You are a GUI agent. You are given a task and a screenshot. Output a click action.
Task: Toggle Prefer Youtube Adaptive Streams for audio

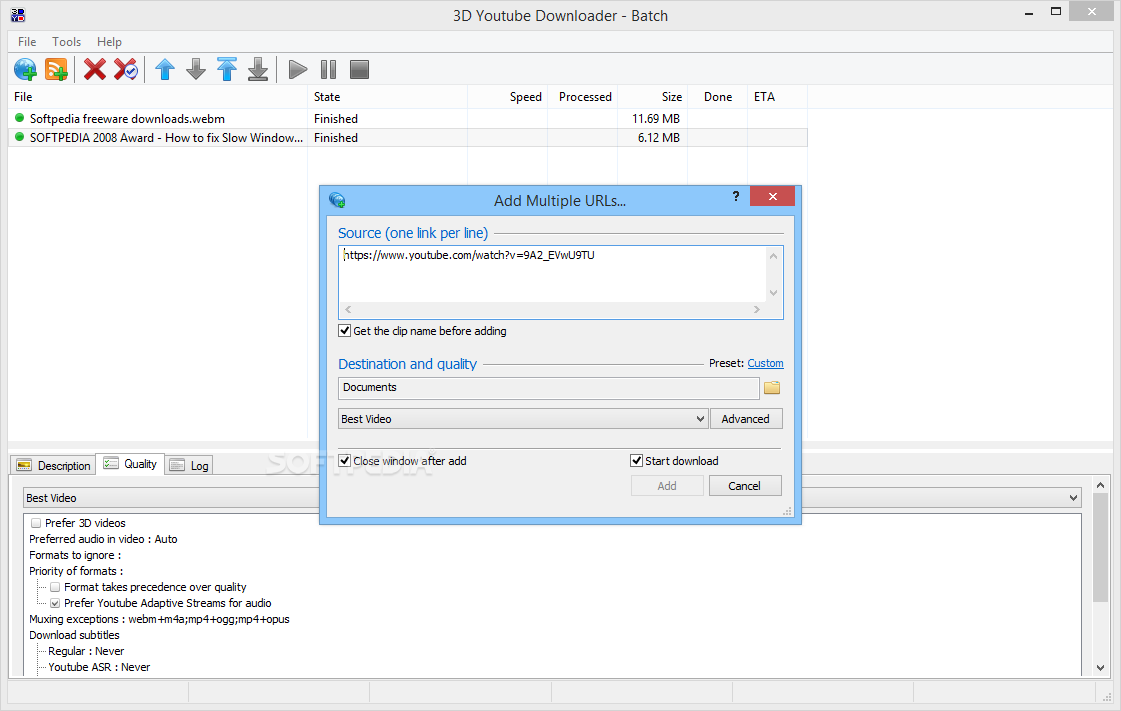tap(55, 603)
